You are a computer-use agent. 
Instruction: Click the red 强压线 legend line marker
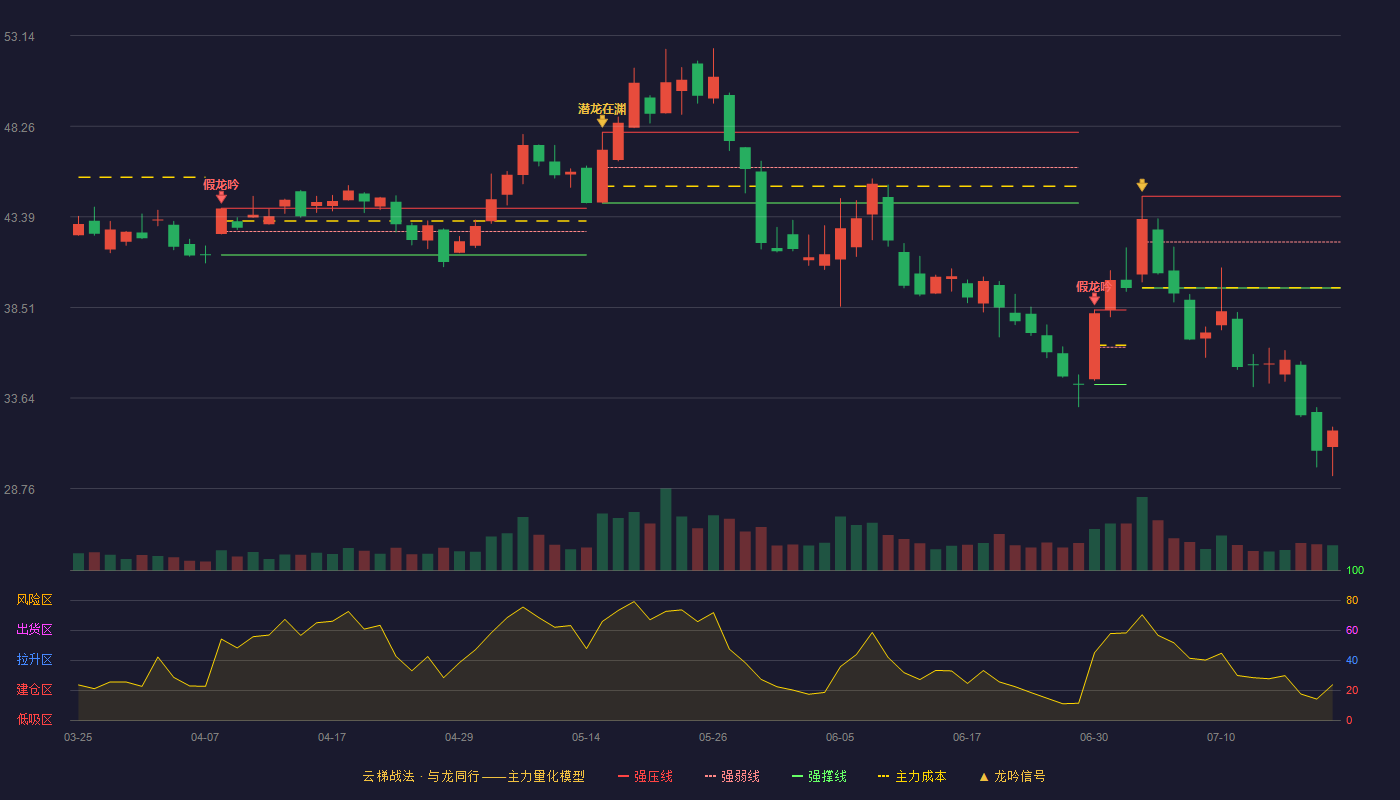[623, 776]
